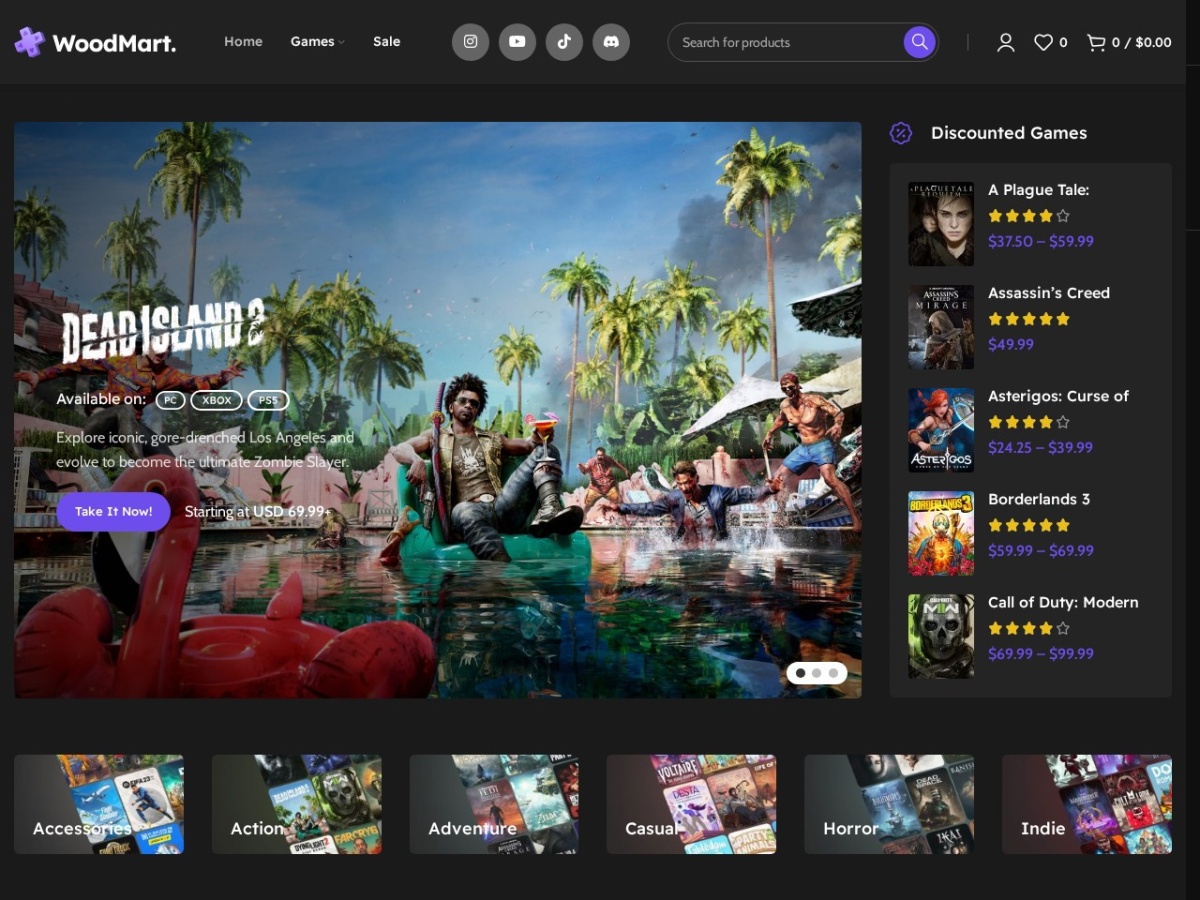Viewport: 1200px width, 900px height.
Task: Select the PC platform badge
Action: pos(171,400)
